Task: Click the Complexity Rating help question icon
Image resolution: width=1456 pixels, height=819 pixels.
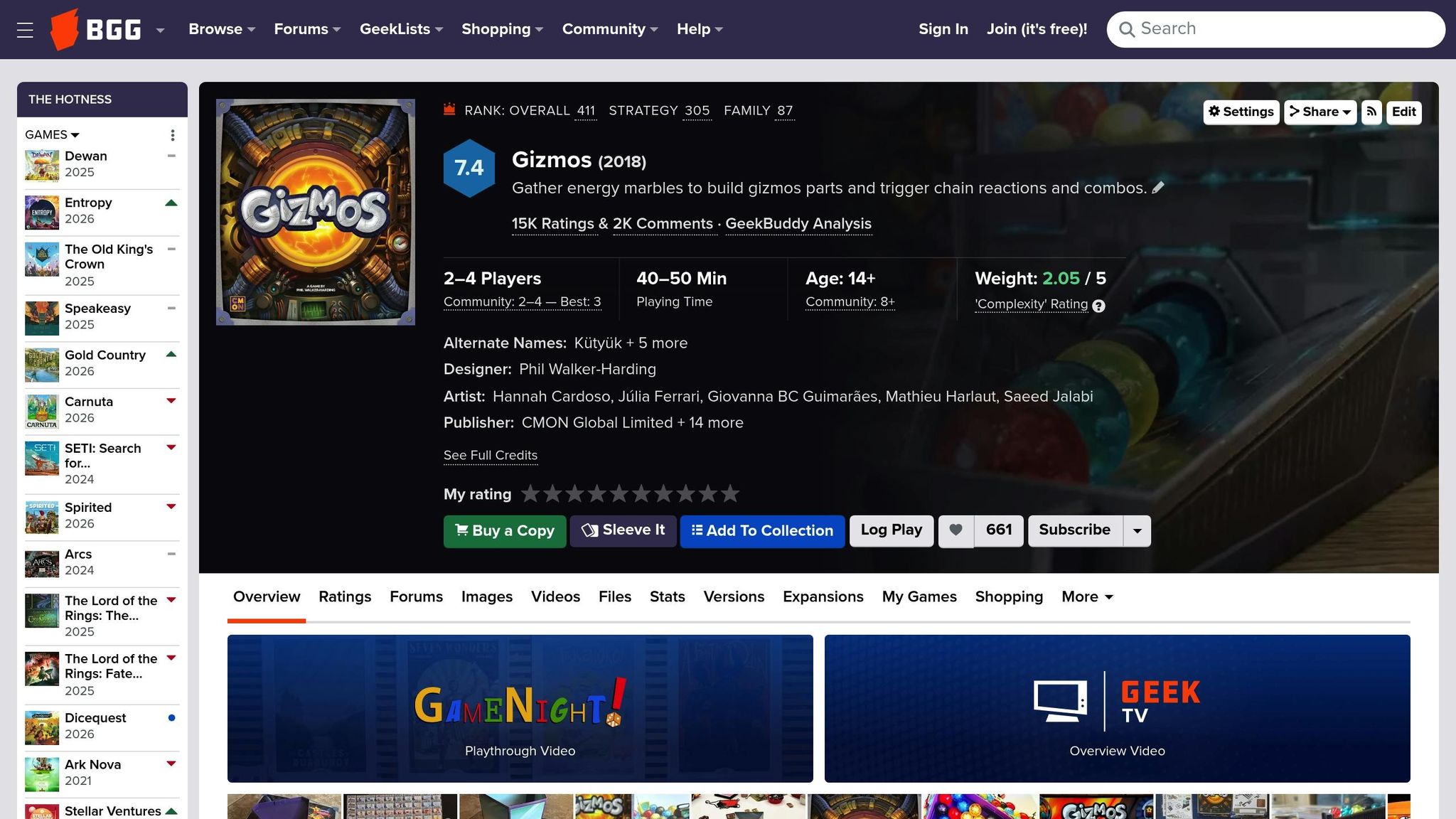Action: [x=1098, y=306]
